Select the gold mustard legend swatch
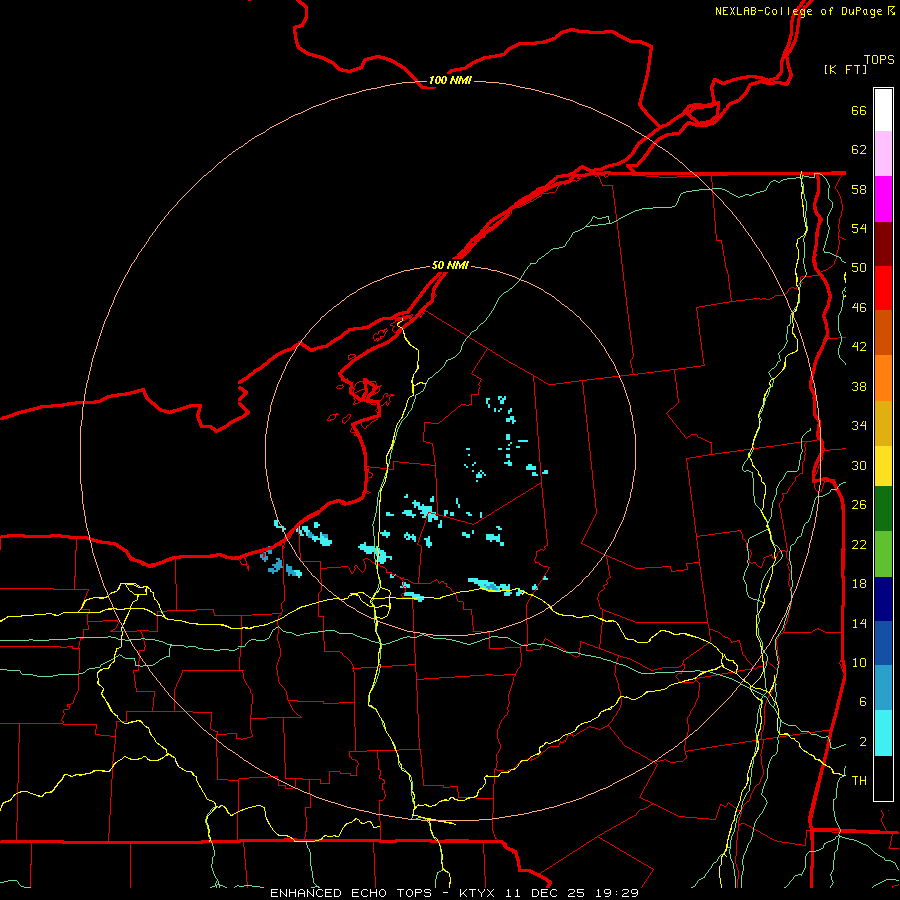This screenshot has height=900, width=900. point(883,423)
